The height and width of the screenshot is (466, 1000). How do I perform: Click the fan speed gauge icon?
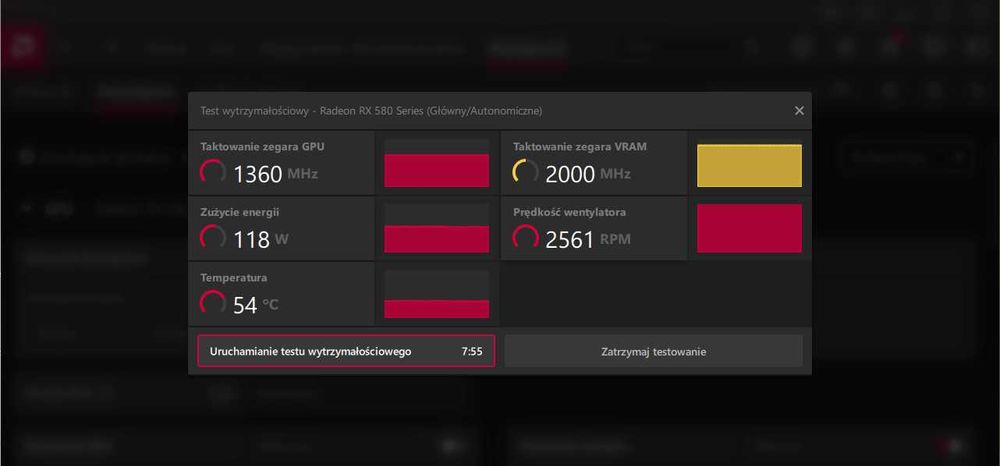tap(525, 238)
